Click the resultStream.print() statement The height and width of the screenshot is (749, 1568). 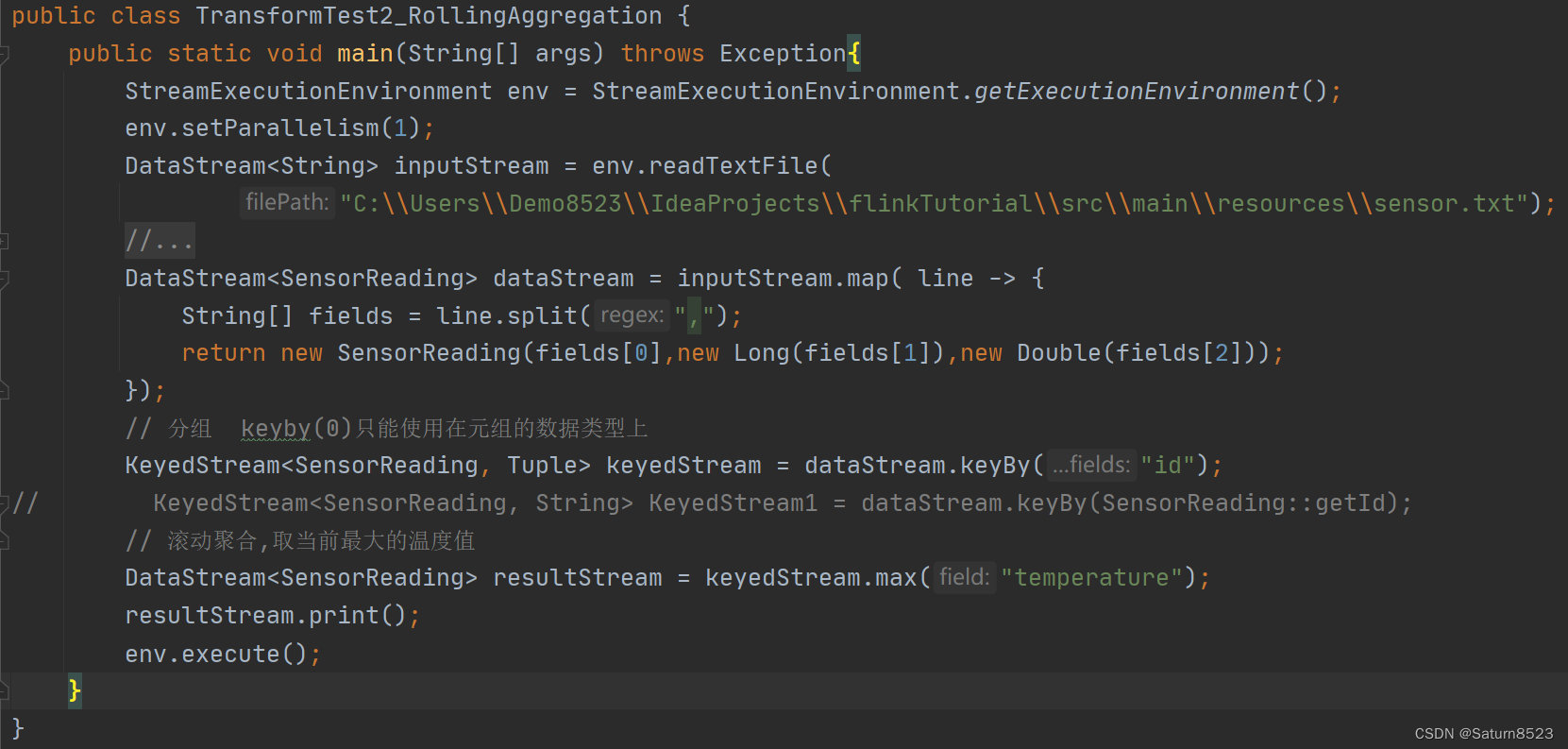[272, 616]
